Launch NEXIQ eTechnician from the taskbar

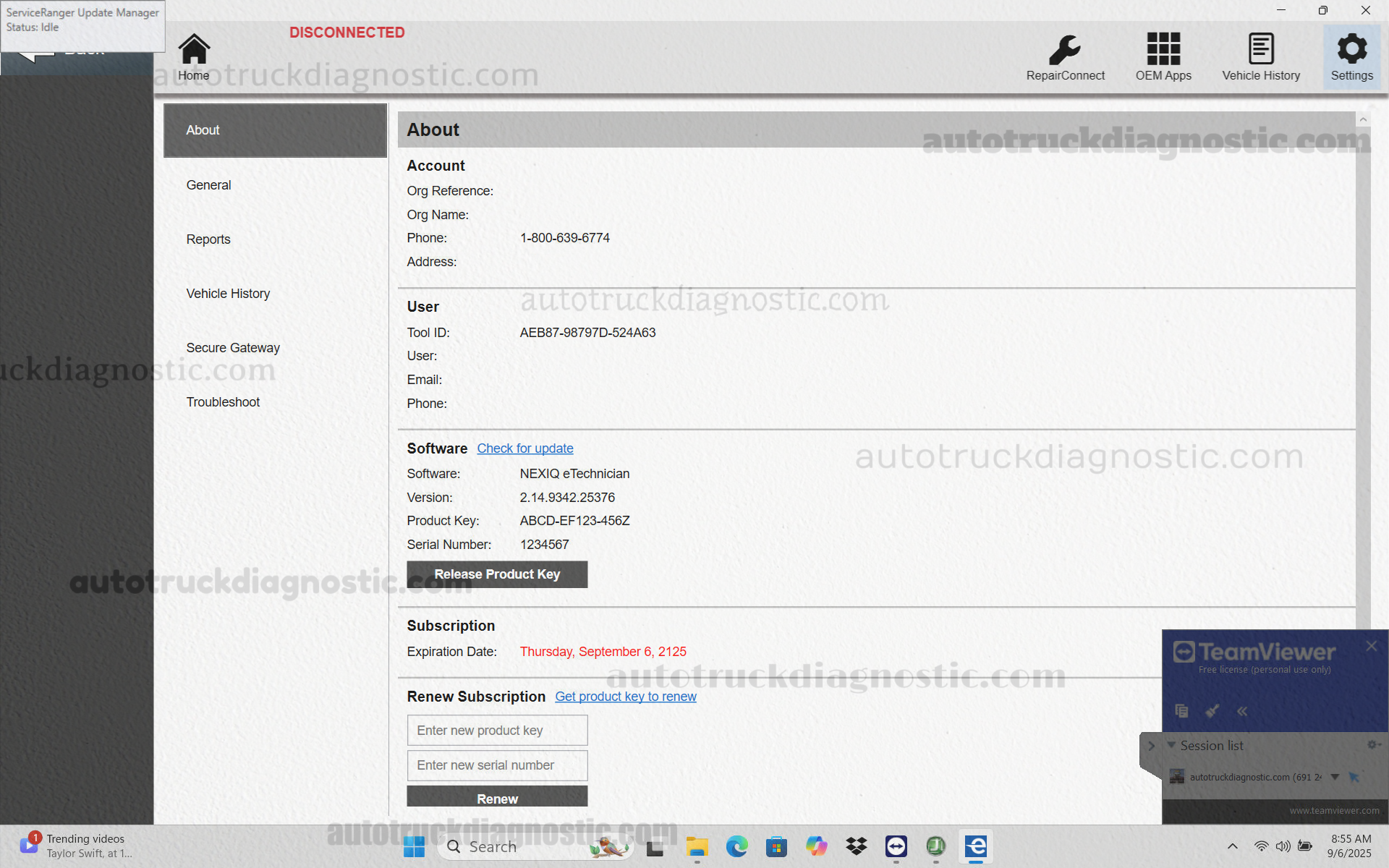(974, 846)
